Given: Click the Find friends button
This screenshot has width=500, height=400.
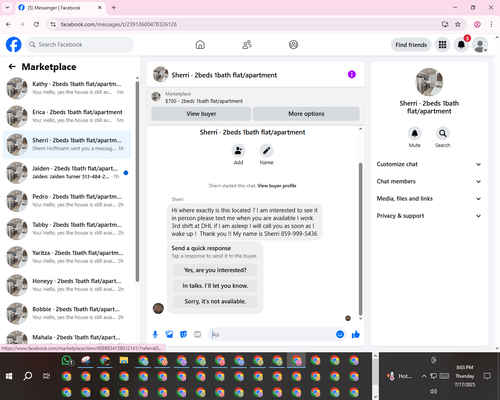Looking at the screenshot, I should [x=411, y=45].
